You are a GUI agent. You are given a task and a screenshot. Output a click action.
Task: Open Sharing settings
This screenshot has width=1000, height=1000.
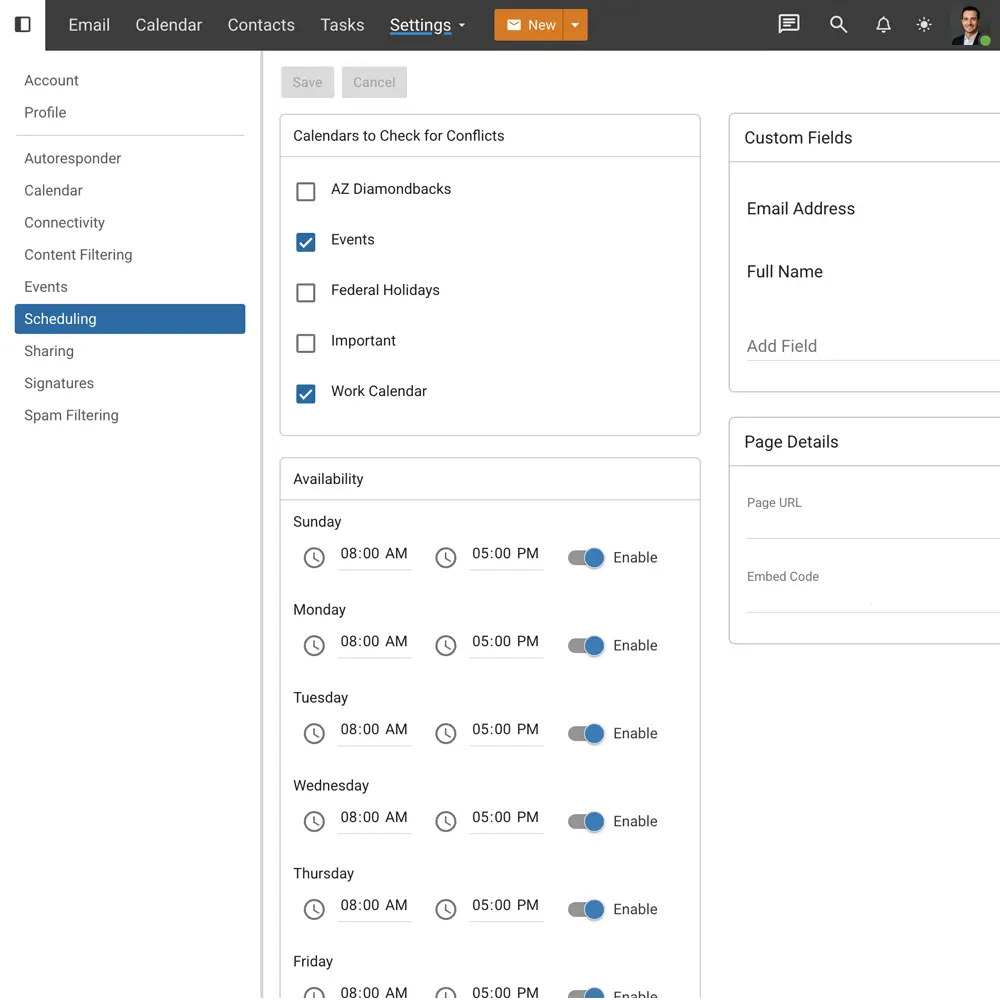(49, 351)
